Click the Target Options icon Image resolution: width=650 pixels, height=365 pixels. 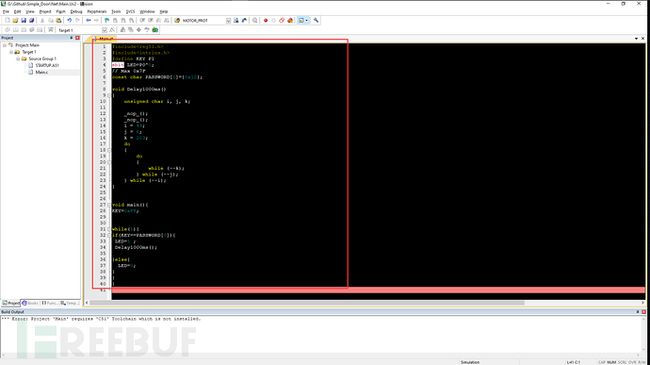coord(112,30)
